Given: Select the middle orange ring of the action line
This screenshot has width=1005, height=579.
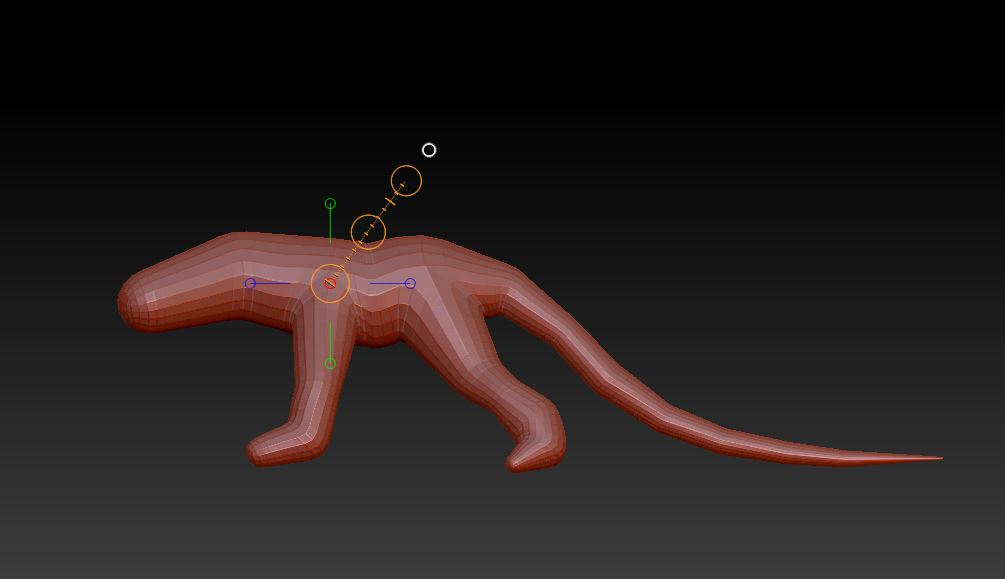Looking at the screenshot, I should [370, 232].
